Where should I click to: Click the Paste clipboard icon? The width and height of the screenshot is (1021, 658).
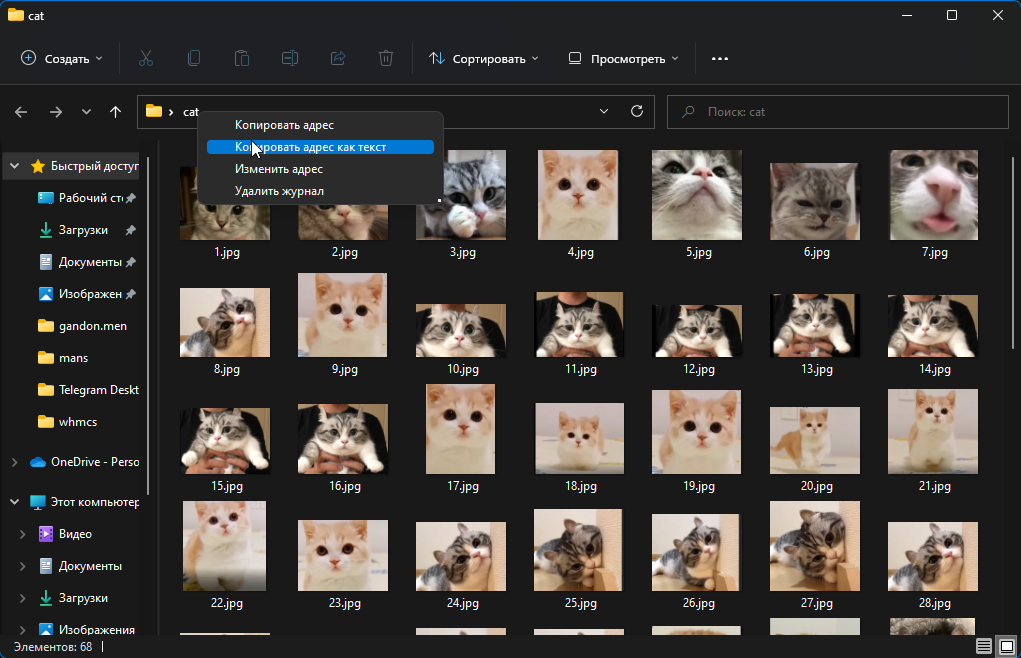[242, 59]
